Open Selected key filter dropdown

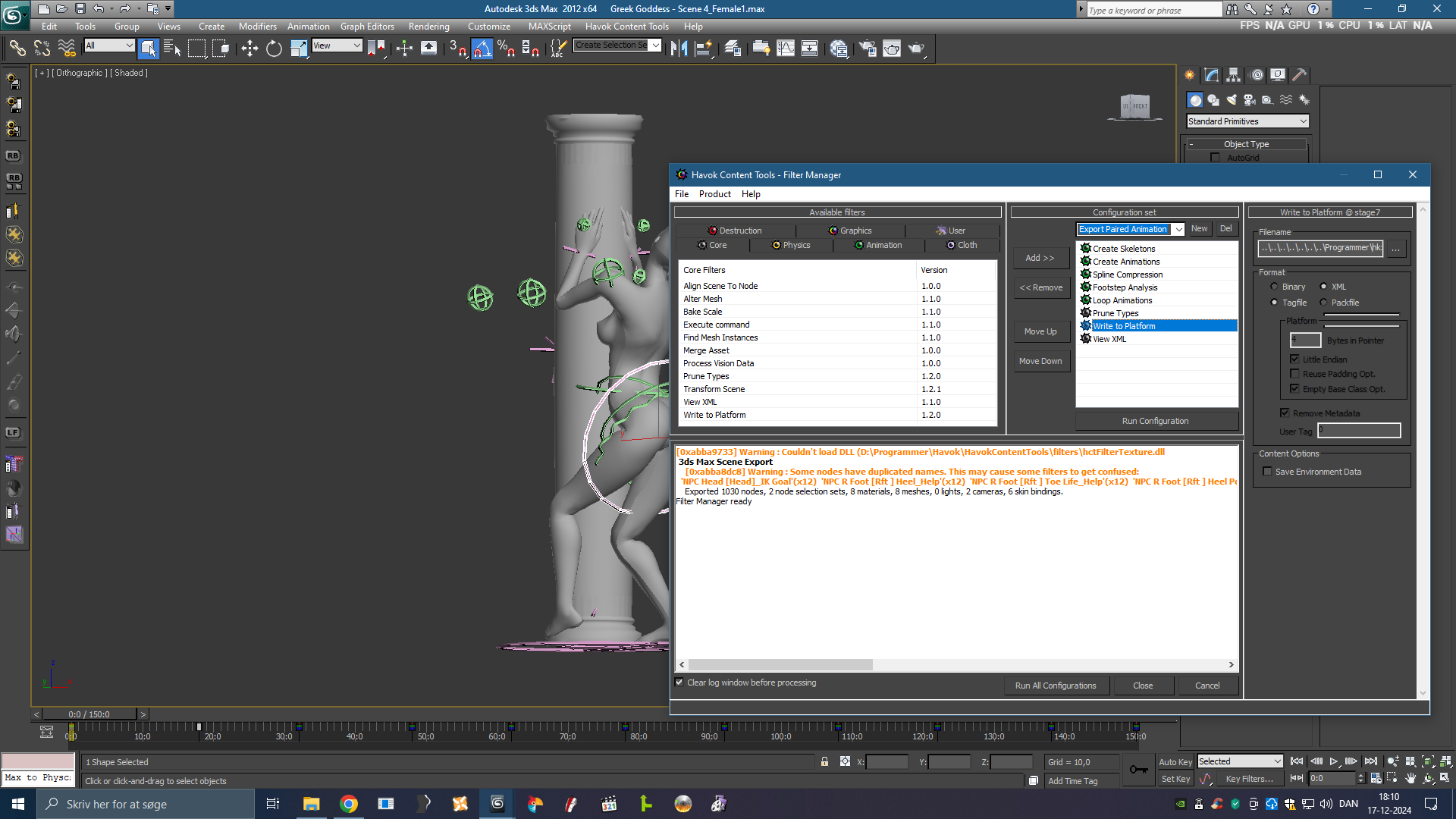tap(1240, 761)
